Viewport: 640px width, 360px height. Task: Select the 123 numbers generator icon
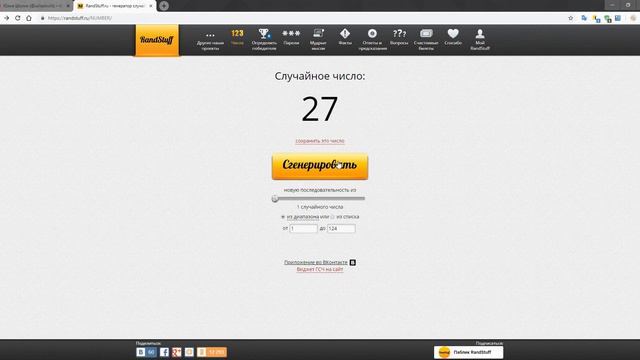[237, 33]
